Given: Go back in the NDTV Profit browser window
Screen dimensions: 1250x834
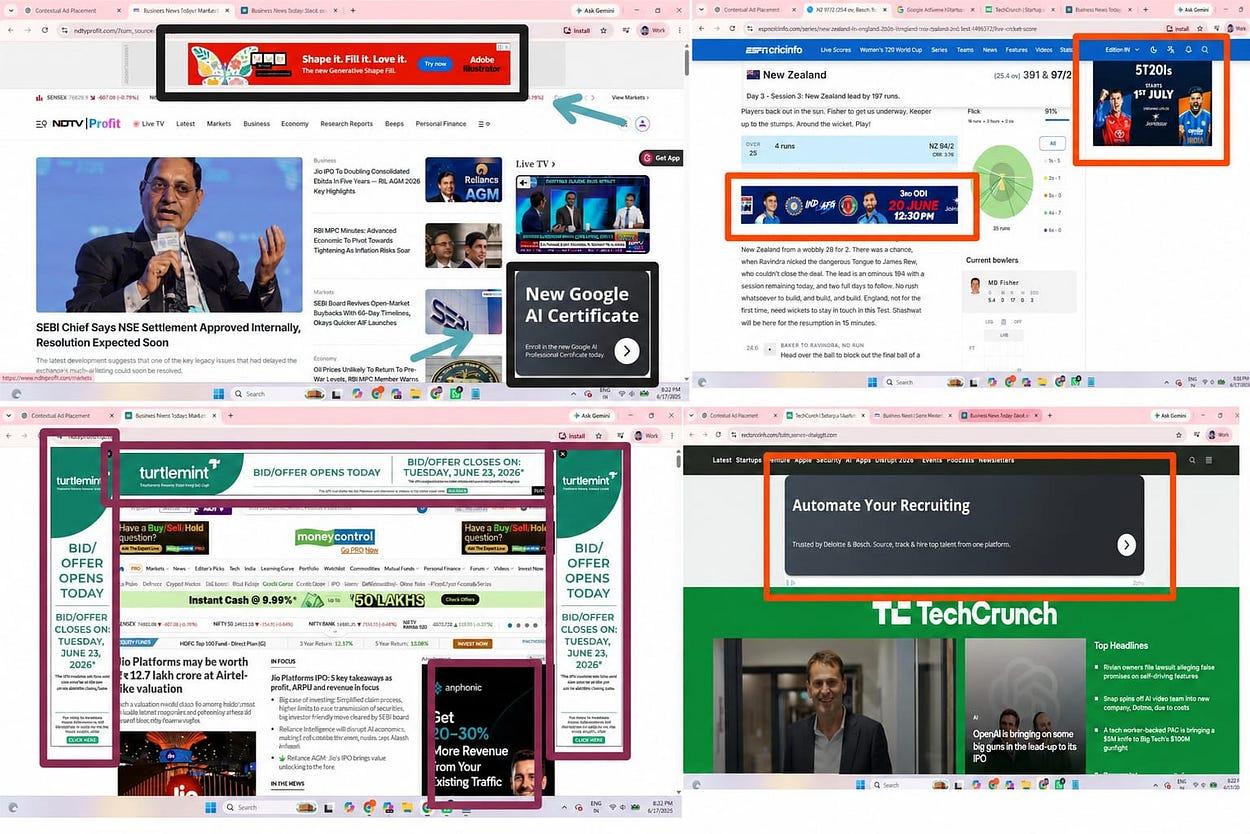Looking at the screenshot, I should [x=12, y=31].
